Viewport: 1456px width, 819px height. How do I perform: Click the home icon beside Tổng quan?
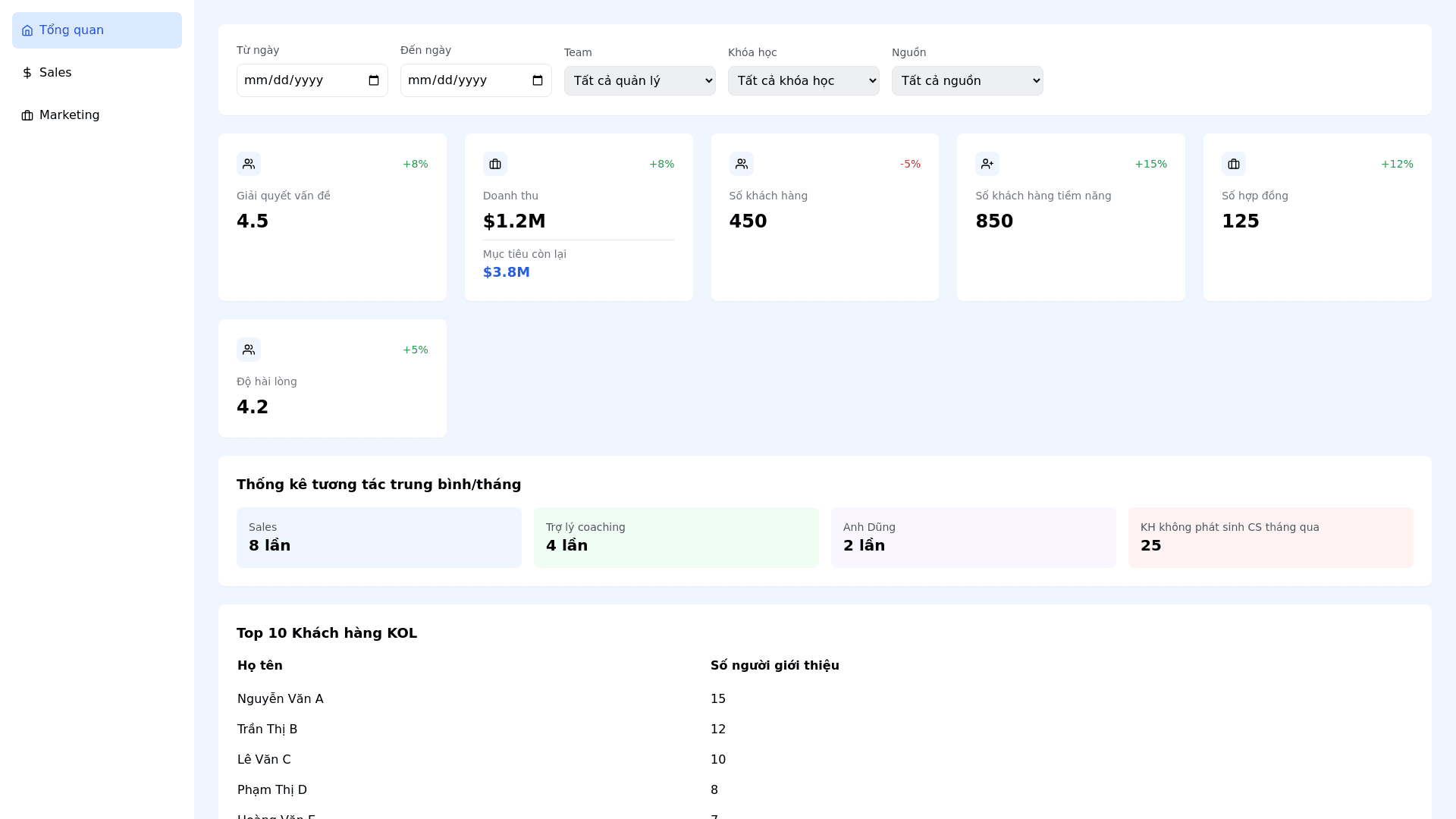point(27,30)
